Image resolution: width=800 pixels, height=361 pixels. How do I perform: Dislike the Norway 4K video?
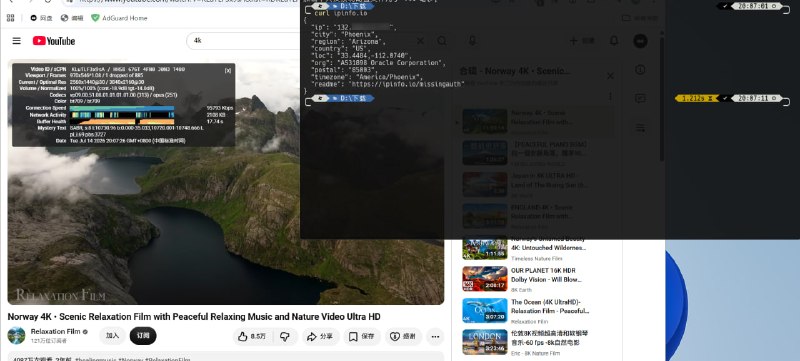coord(285,337)
